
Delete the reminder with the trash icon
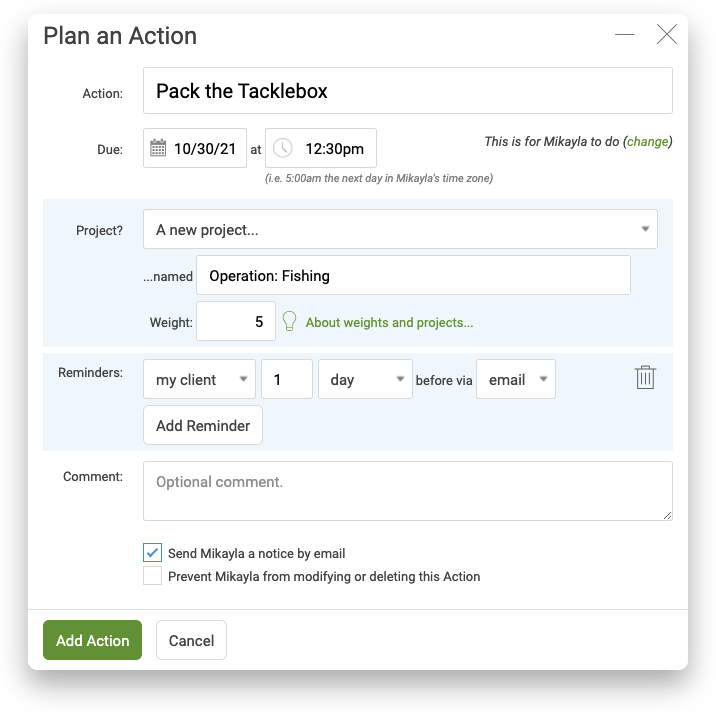tap(645, 377)
